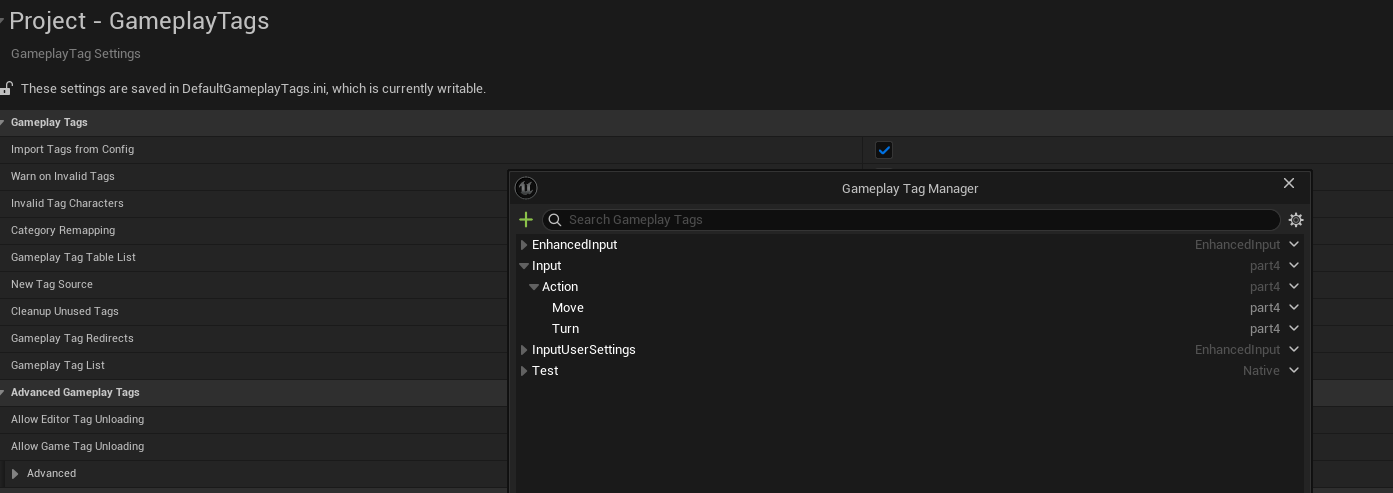Expand the Test tag node
This screenshot has height=493, width=1393.
pyautogui.click(x=524, y=371)
